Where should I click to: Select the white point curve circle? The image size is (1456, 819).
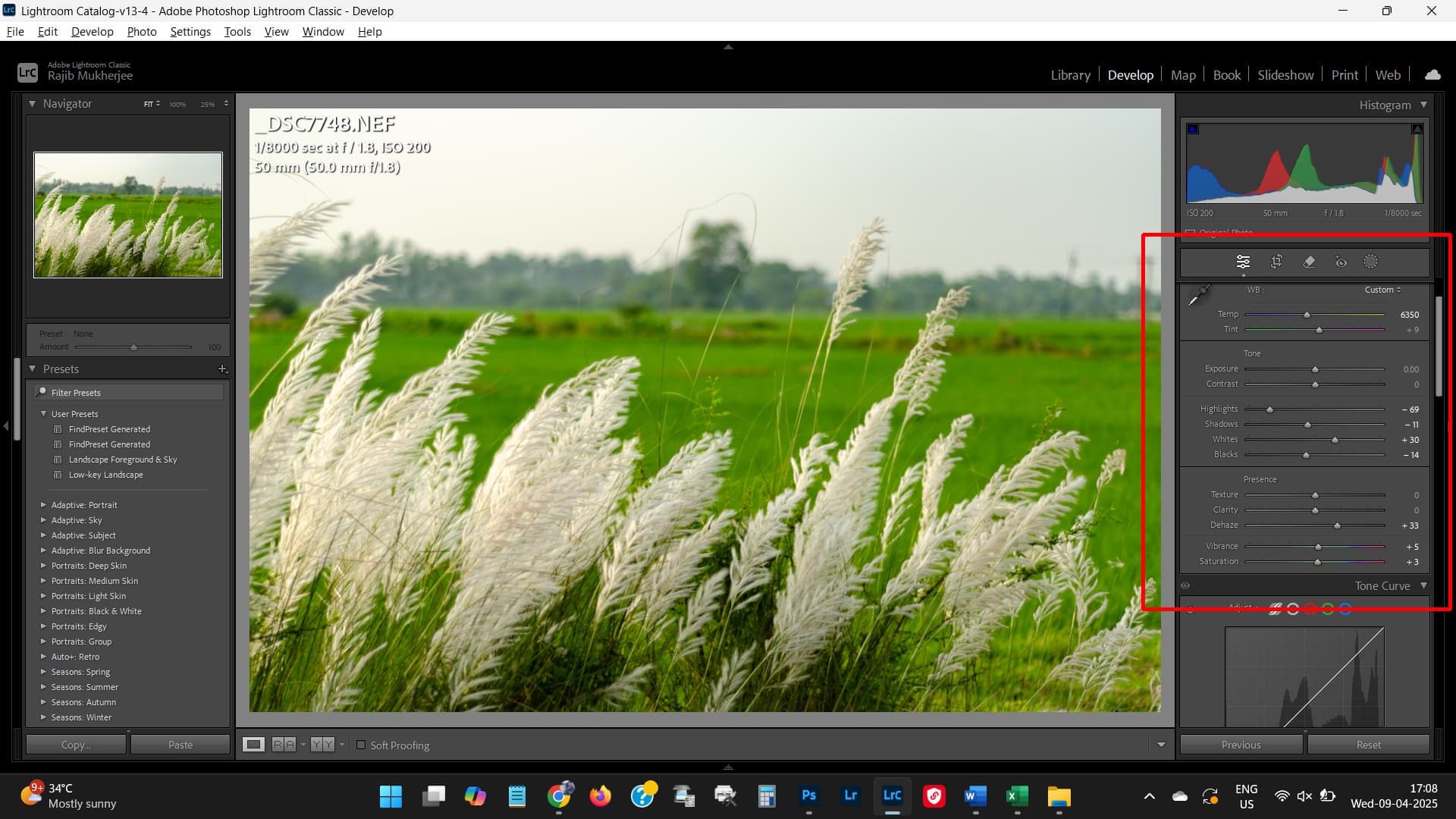(x=1293, y=608)
